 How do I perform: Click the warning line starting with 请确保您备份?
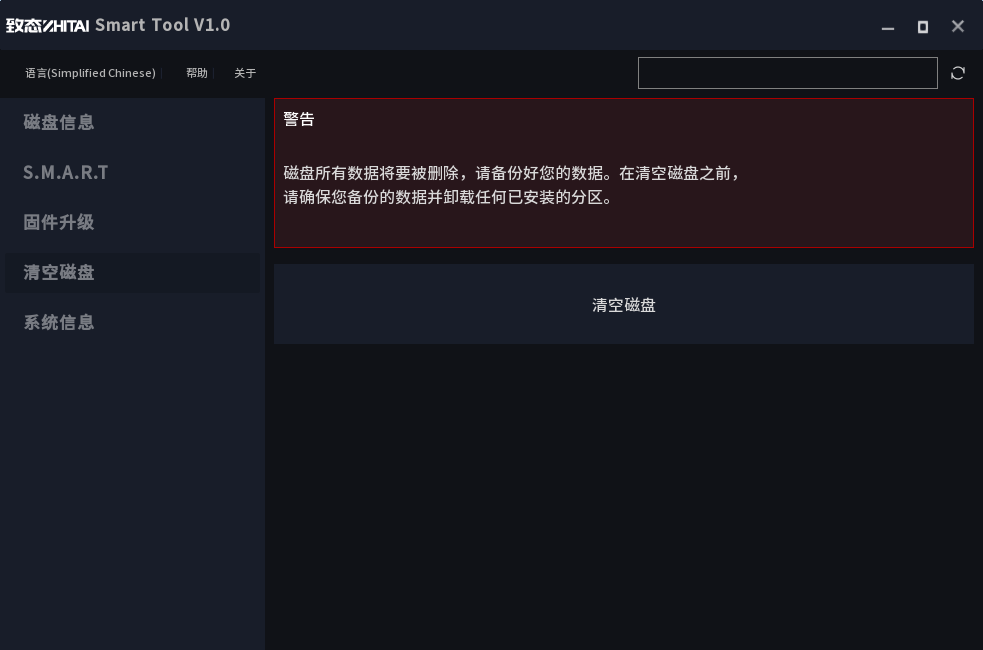click(x=448, y=197)
